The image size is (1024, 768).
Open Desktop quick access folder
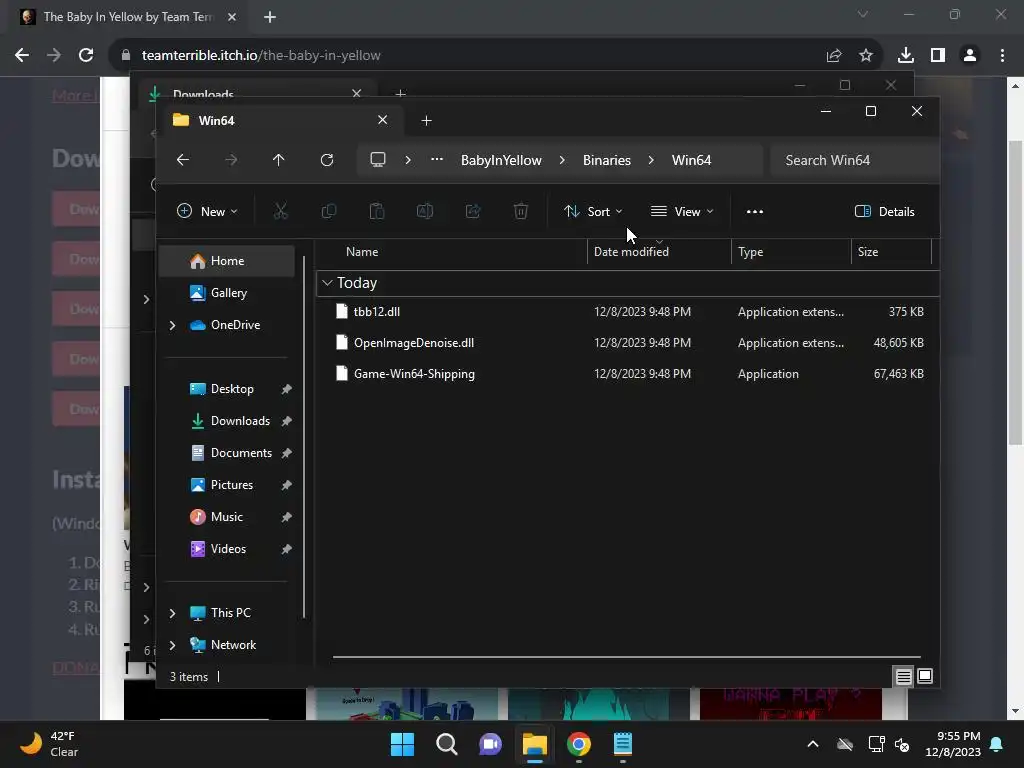tap(232, 389)
